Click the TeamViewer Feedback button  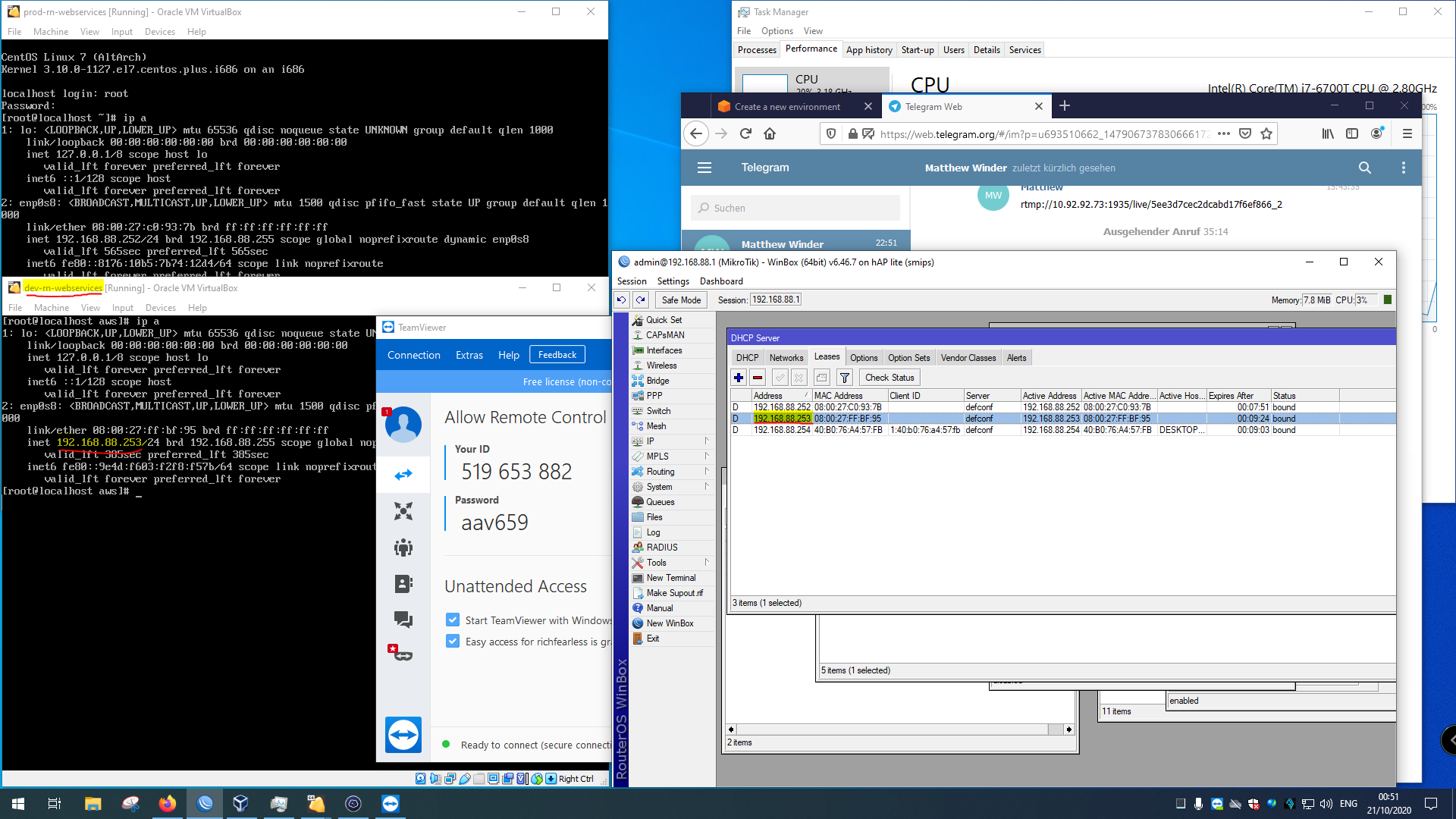pyautogui.click(x=557, y=355)
